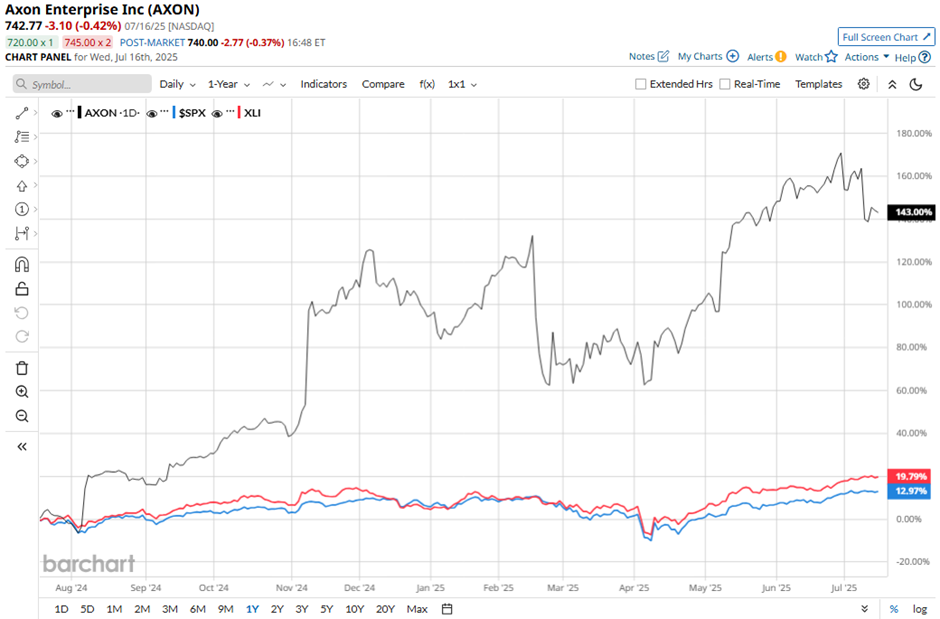This screenshot has width=940, height=619.
Task: Redo the last chart action
Action: click(22, 336)
